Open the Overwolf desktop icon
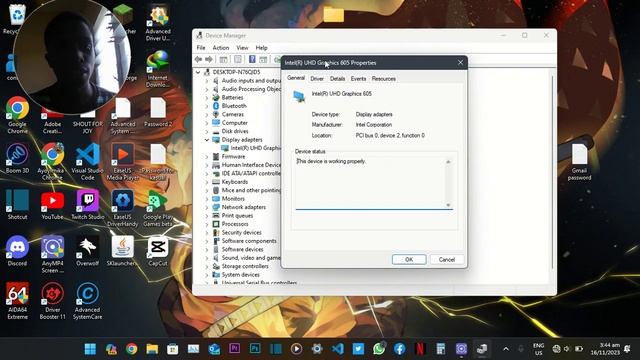The width and height of the screenshot is (640, 360). tap(87, 251)
